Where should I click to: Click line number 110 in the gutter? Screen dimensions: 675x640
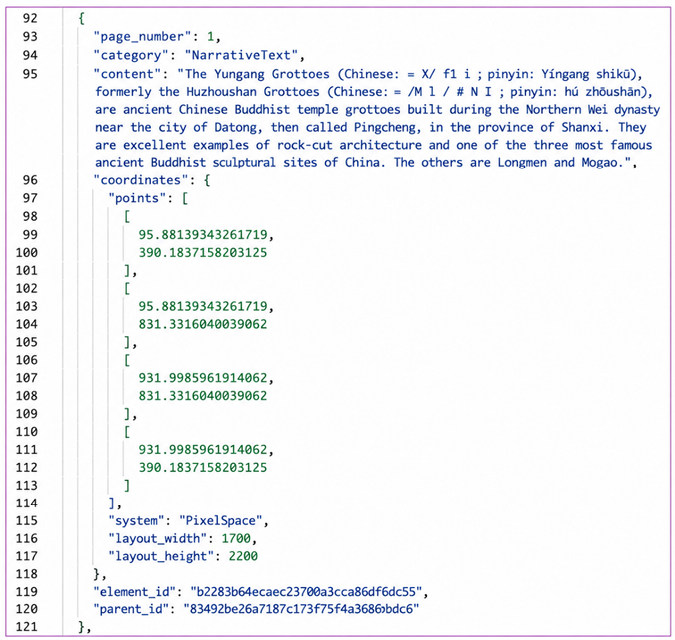(27, 432)
